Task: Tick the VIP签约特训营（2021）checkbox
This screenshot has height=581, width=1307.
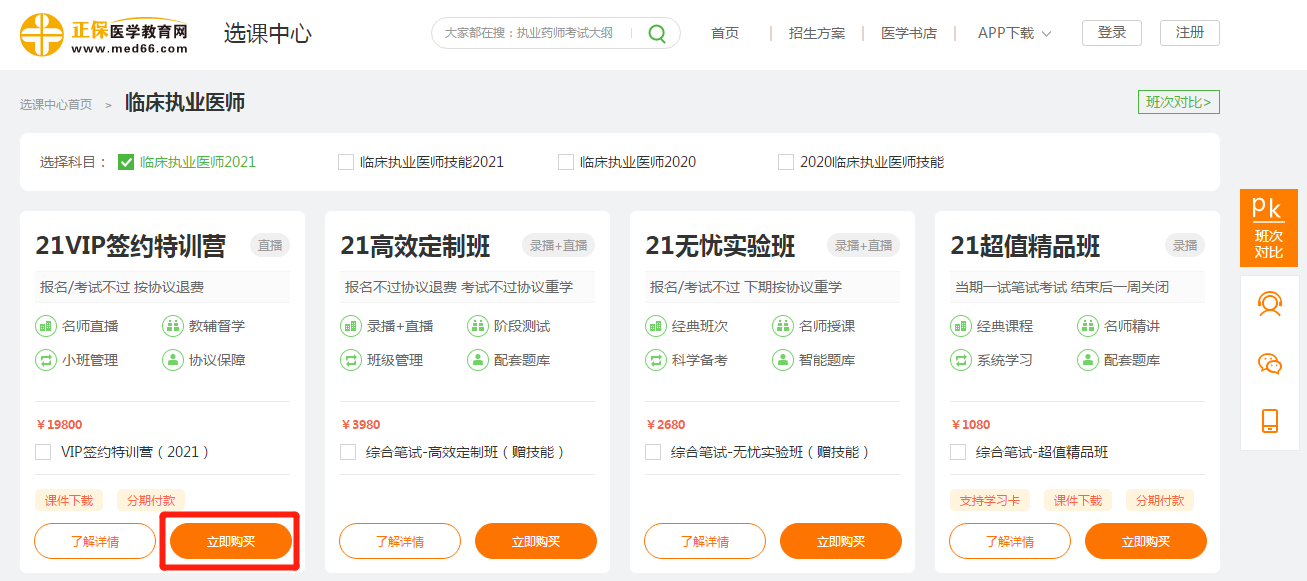Action: click(43, 452)
